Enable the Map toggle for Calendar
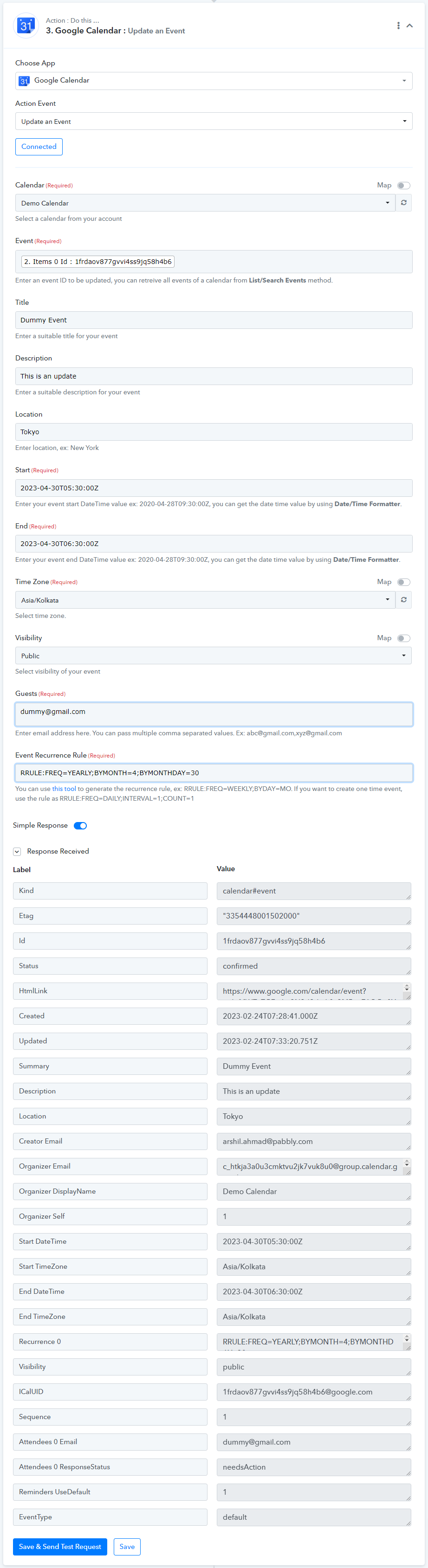The width and height of the screenshot is (428, 1568). click(404, 186)
